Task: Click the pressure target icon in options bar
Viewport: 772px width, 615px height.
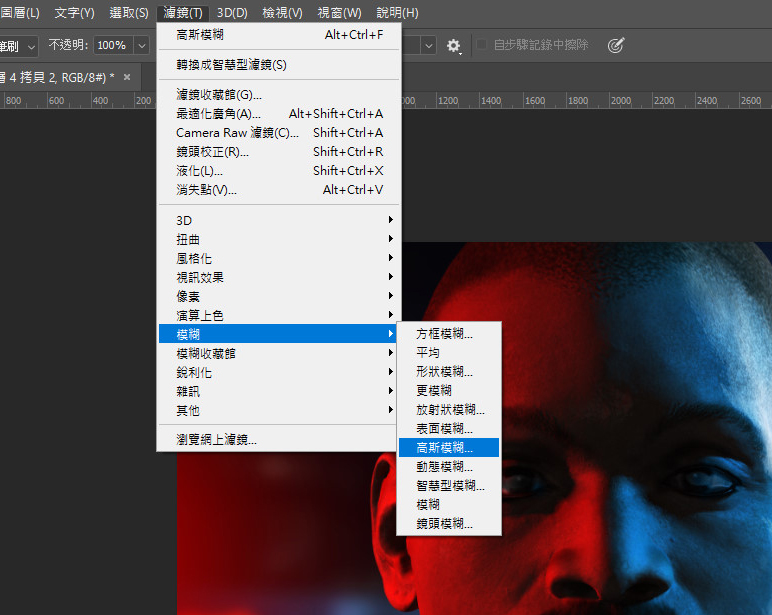Action: (615, 45)
